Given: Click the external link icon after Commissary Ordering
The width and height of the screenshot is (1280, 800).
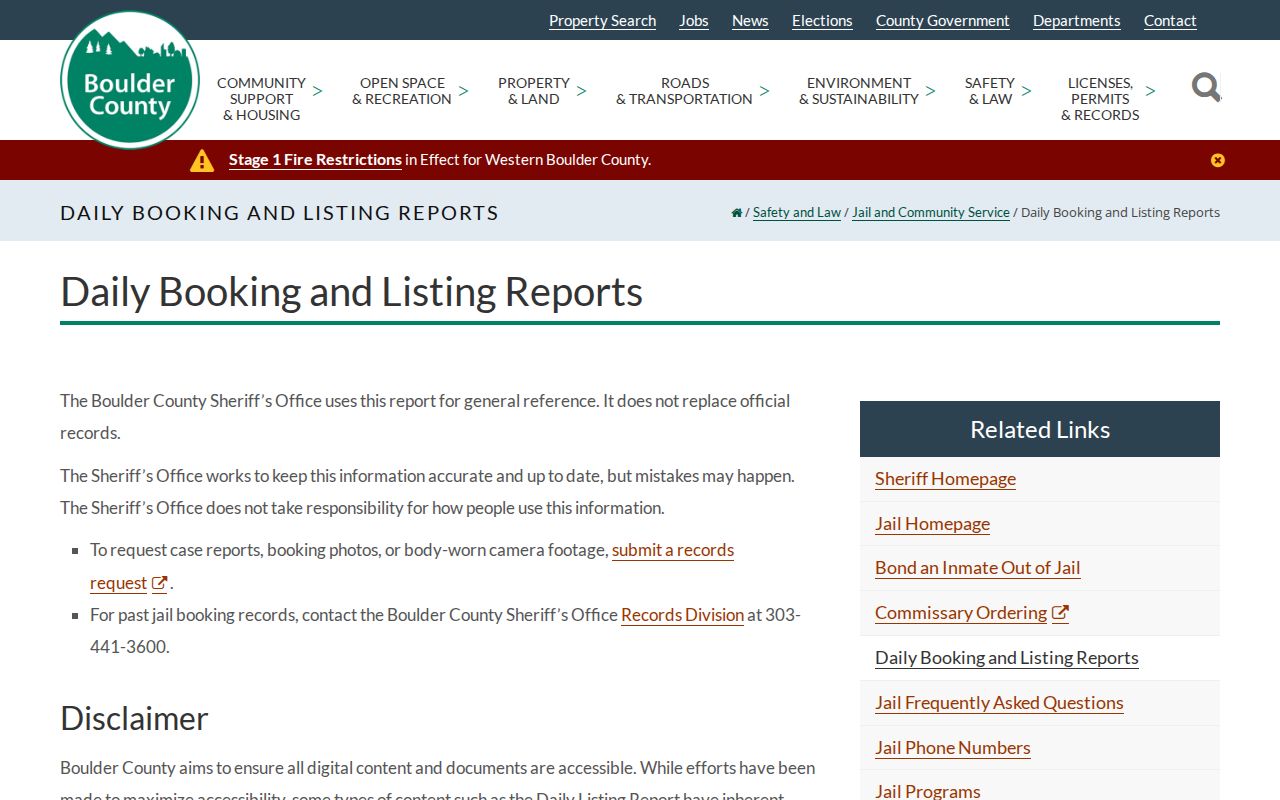Looking at the screenshot, I should click(x=1060, y=613).
